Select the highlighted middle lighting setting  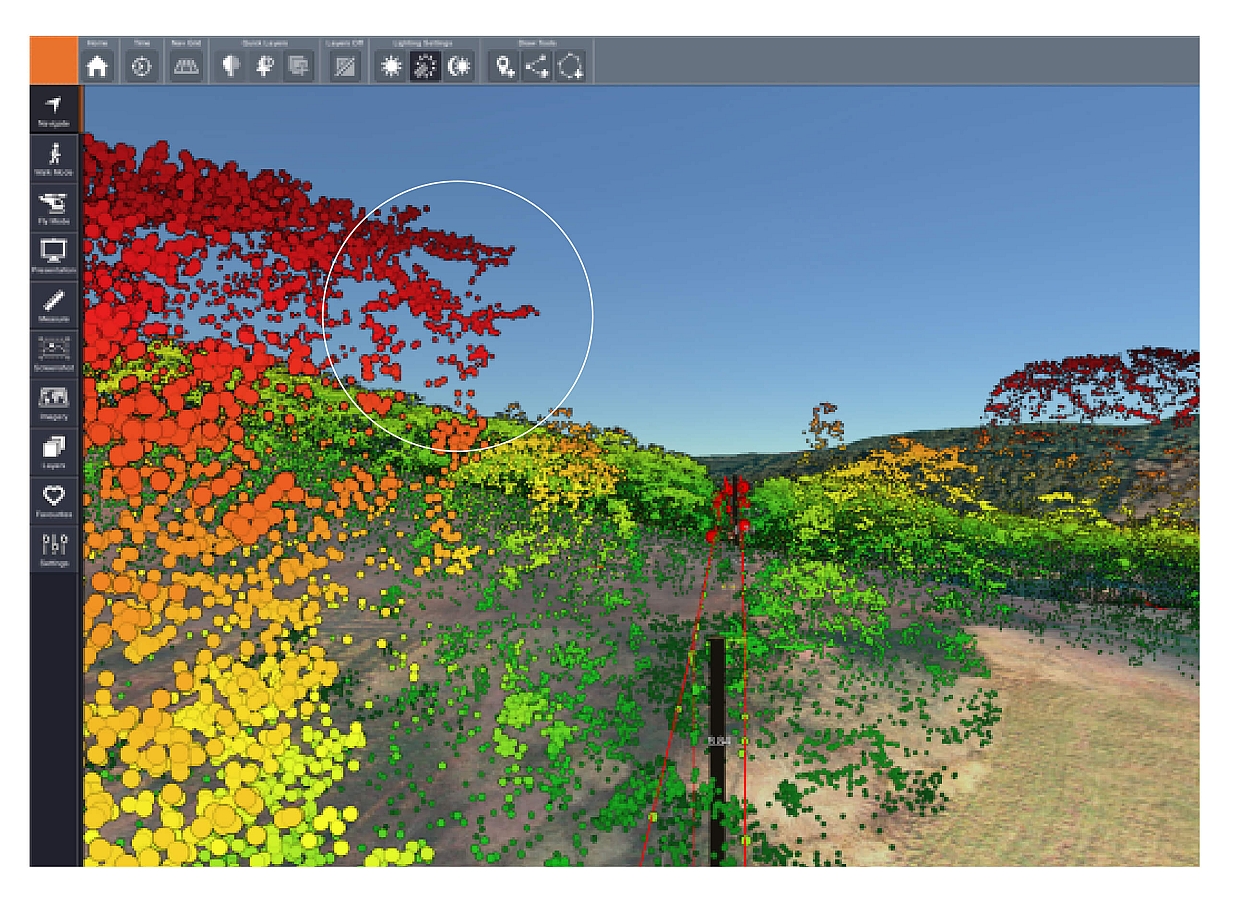(x=425, y=66)
